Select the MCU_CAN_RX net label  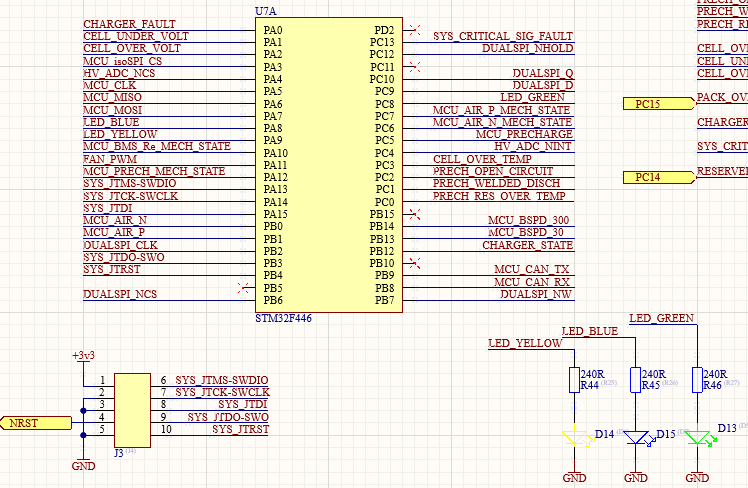(x=532, y=282)
